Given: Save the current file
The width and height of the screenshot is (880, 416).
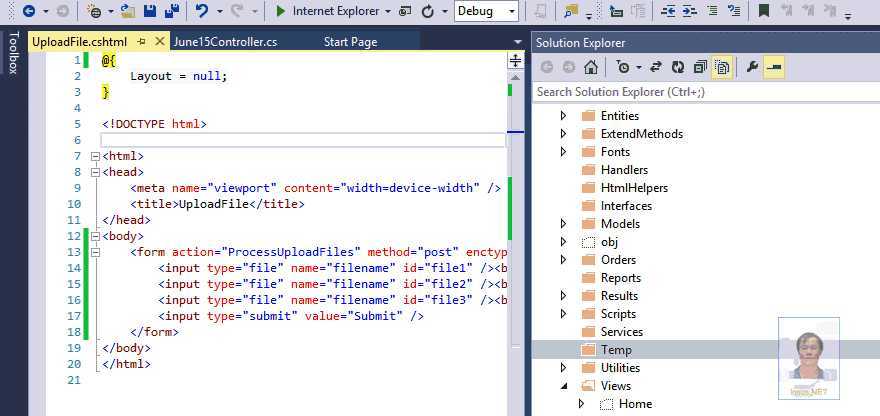Looking at the screenshot, I should [x=150, y=11].
